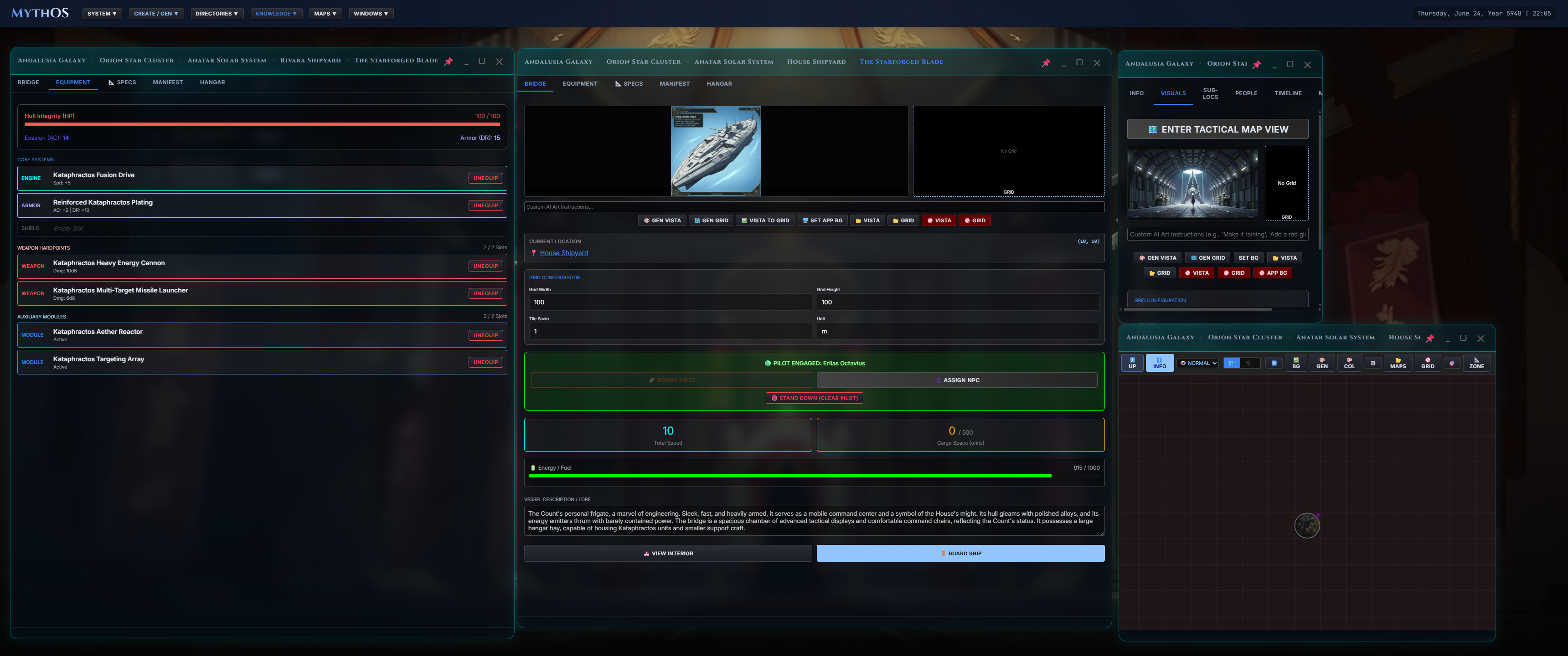The height and width of the screenshot is (656, 1568).
Task: Click the token on the tactical map
Action: pyautogui.click(x=1307, y=526)
